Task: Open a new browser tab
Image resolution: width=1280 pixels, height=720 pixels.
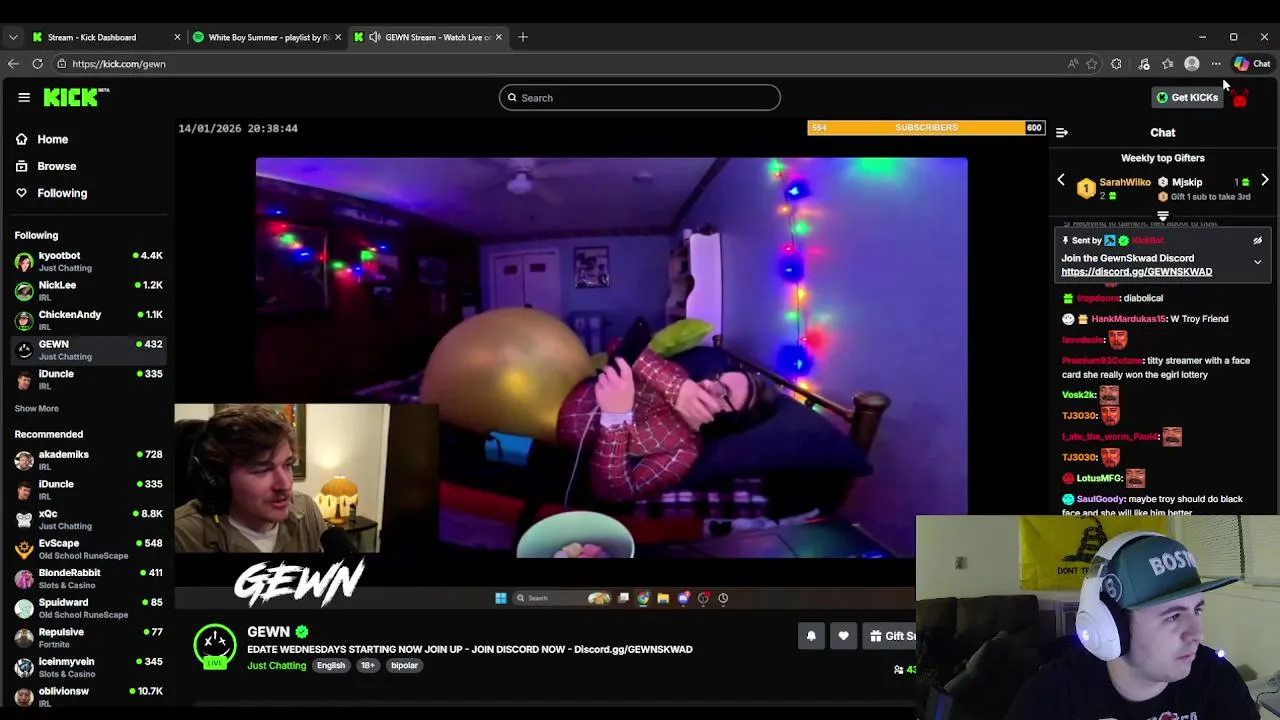Action: pos(523,37)
